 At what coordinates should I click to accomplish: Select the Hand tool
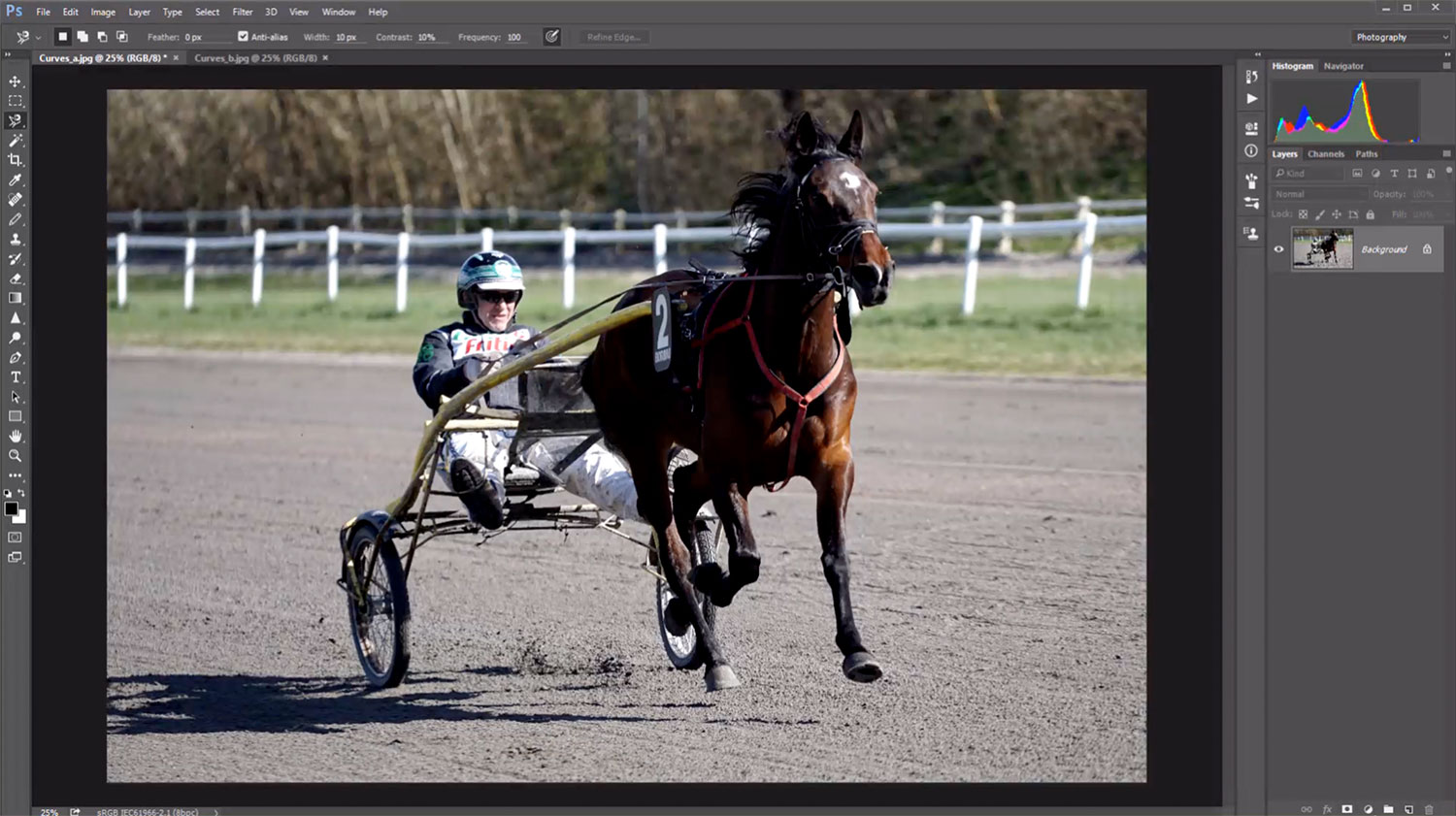pyautogui.click(x=16, y=437)
